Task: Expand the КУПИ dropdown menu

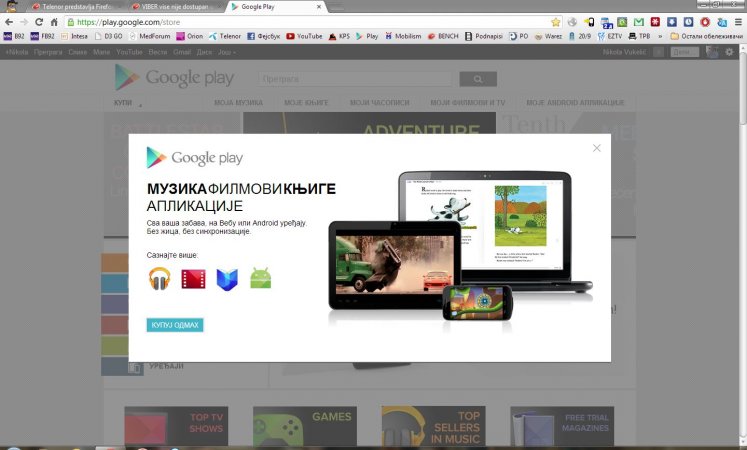Action: [128, 103]
